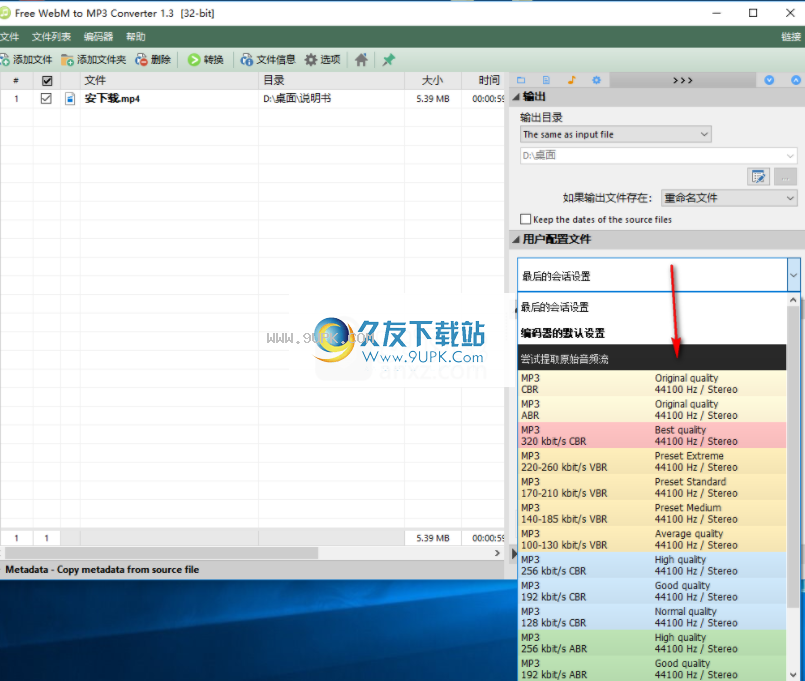
Task: Choose MP3 ABR Original quality profile
Action: click(652, 409)
